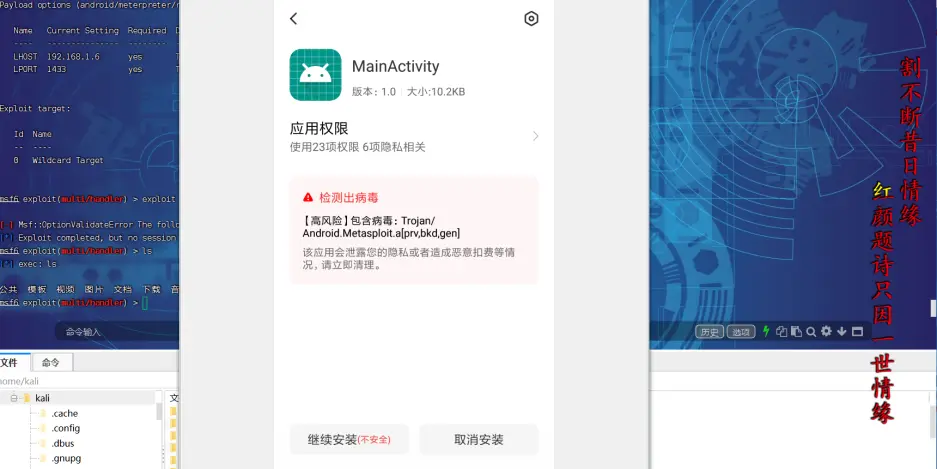Screen dimensions: 937x469
Task: Click 取消安装 button
Action: [x=479, y=440]
